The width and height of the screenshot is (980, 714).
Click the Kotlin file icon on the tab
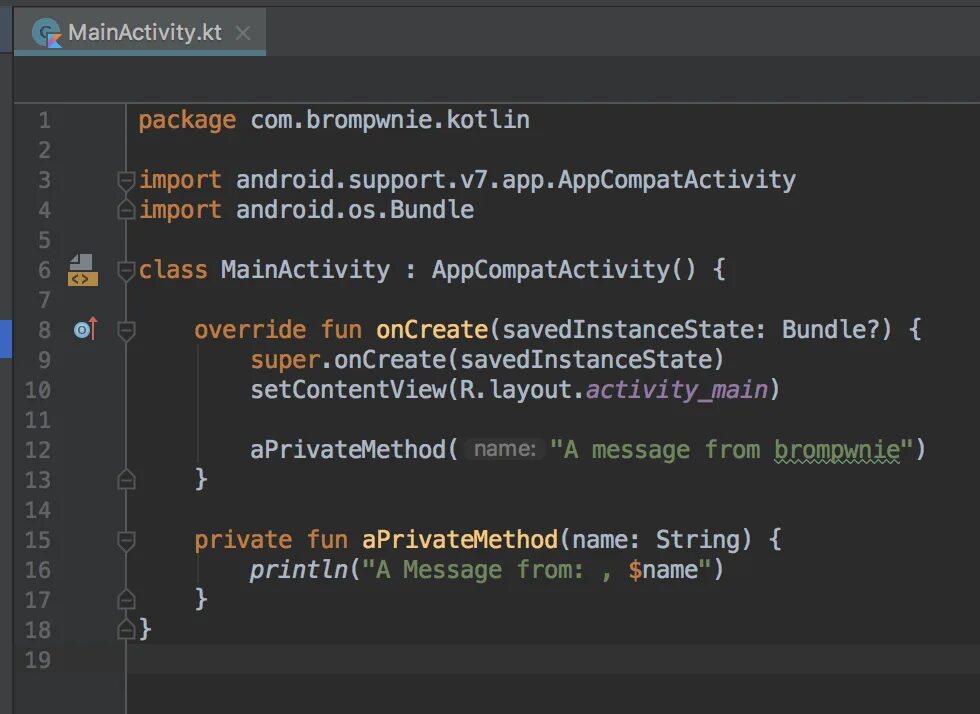point(46,33)
